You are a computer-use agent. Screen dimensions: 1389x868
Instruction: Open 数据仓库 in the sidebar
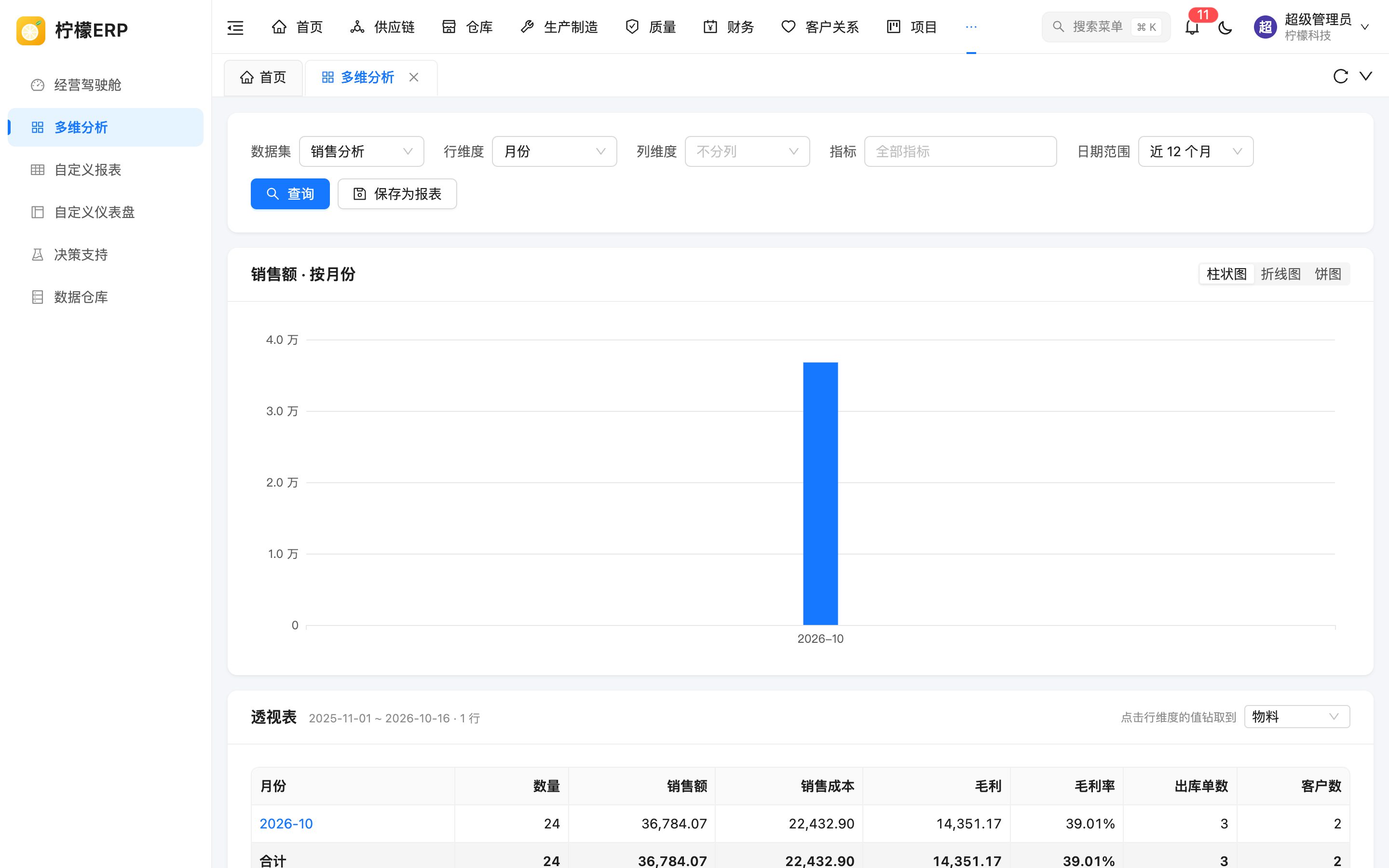coord(106,298)
